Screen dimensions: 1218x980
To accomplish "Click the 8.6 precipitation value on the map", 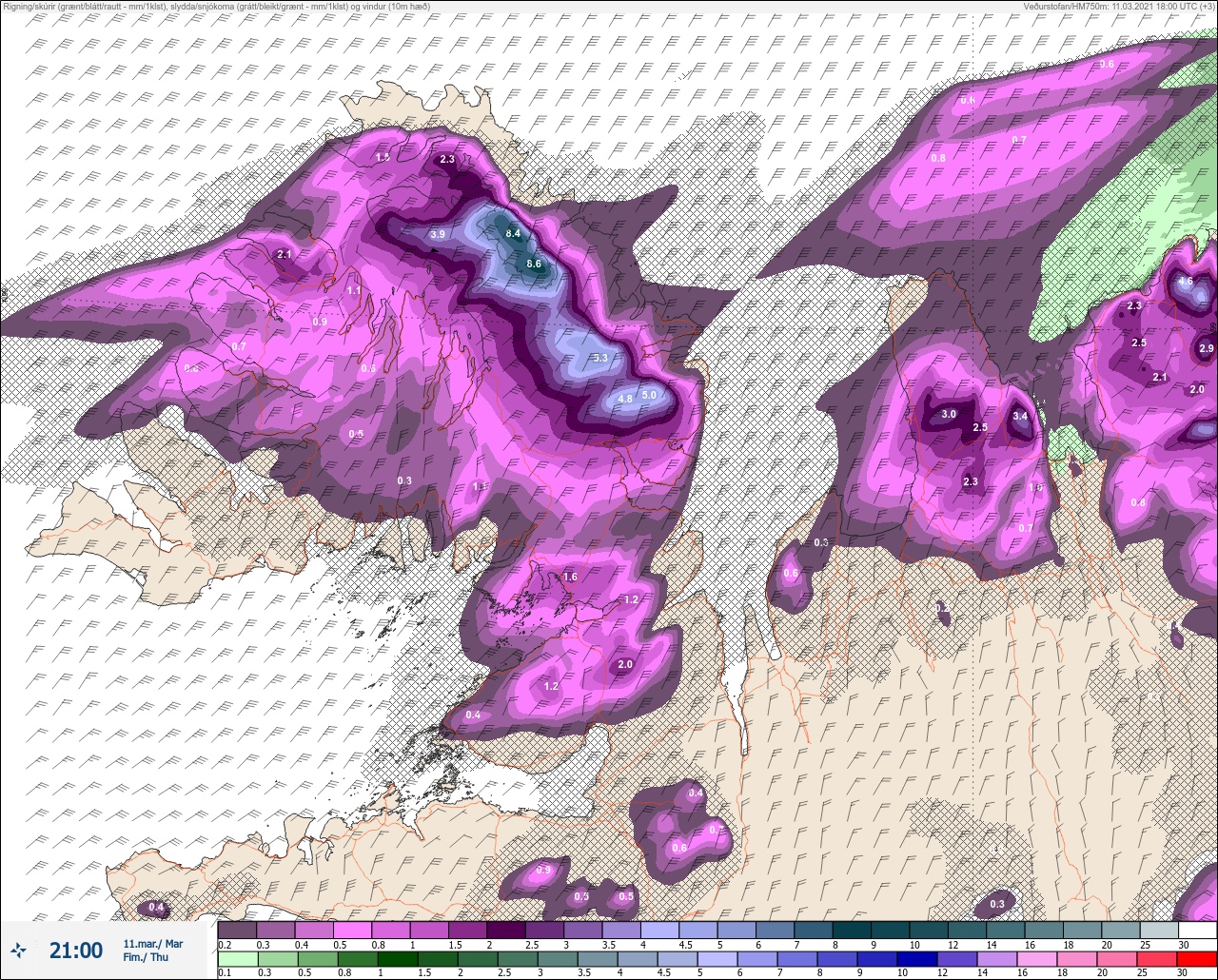I will point(534,264).
